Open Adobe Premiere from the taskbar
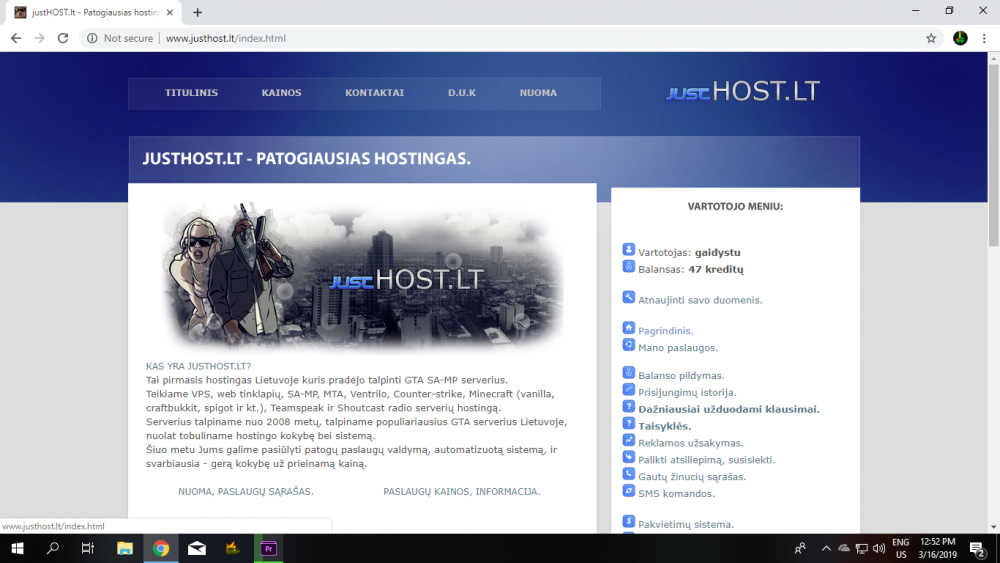Image resolution: width=1000 pixels, height=563 pixels. (268, 548)
